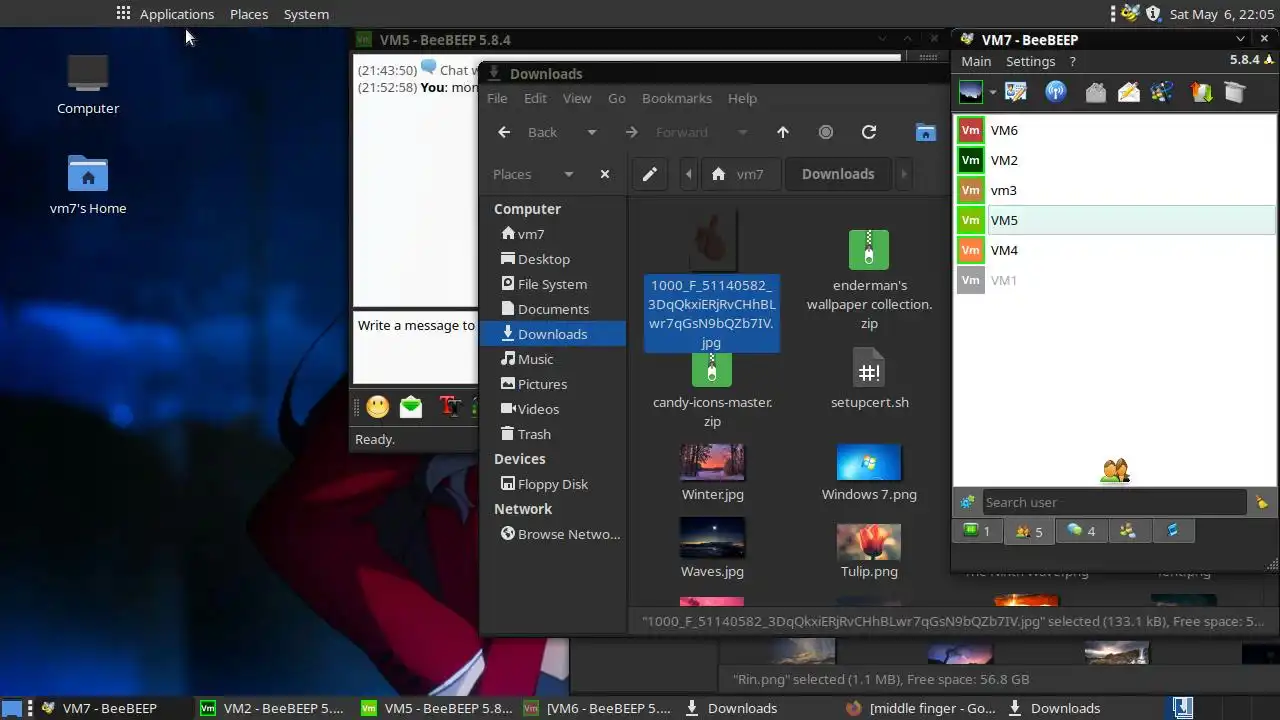Switch to the users tab showing 5

tap(1029, 531)
